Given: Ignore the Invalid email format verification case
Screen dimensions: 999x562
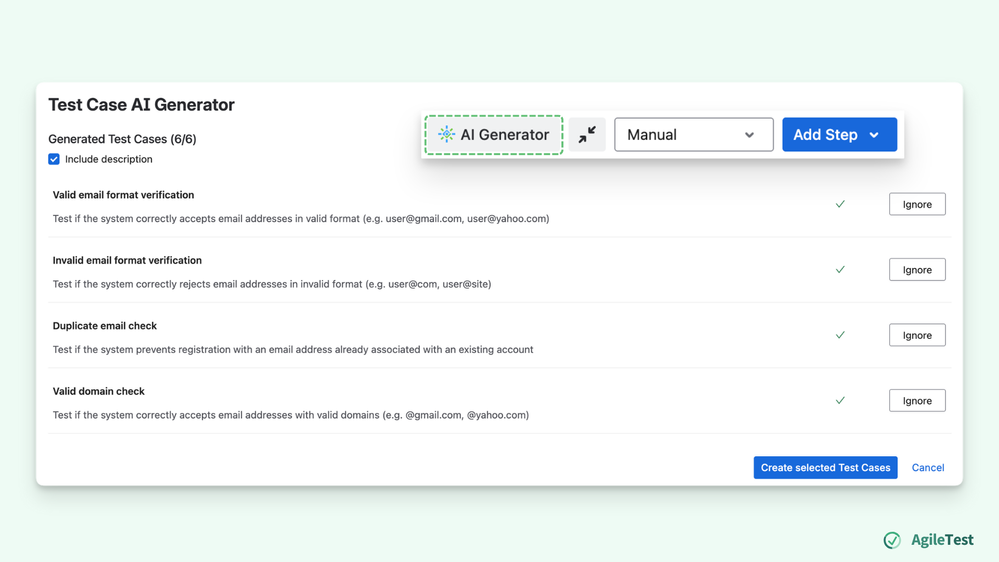Looking at the screenshot, I should point(917,270).
